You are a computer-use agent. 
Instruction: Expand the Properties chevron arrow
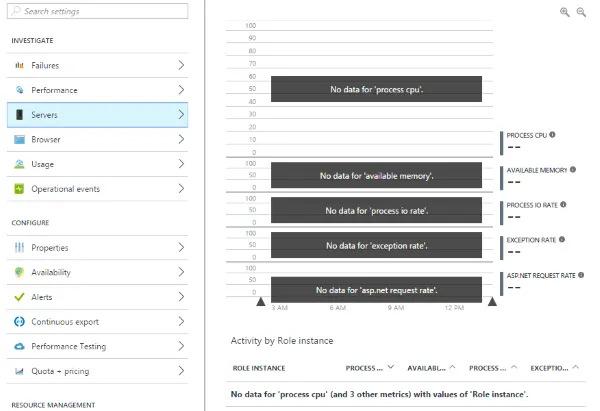[x=181, y=247]
